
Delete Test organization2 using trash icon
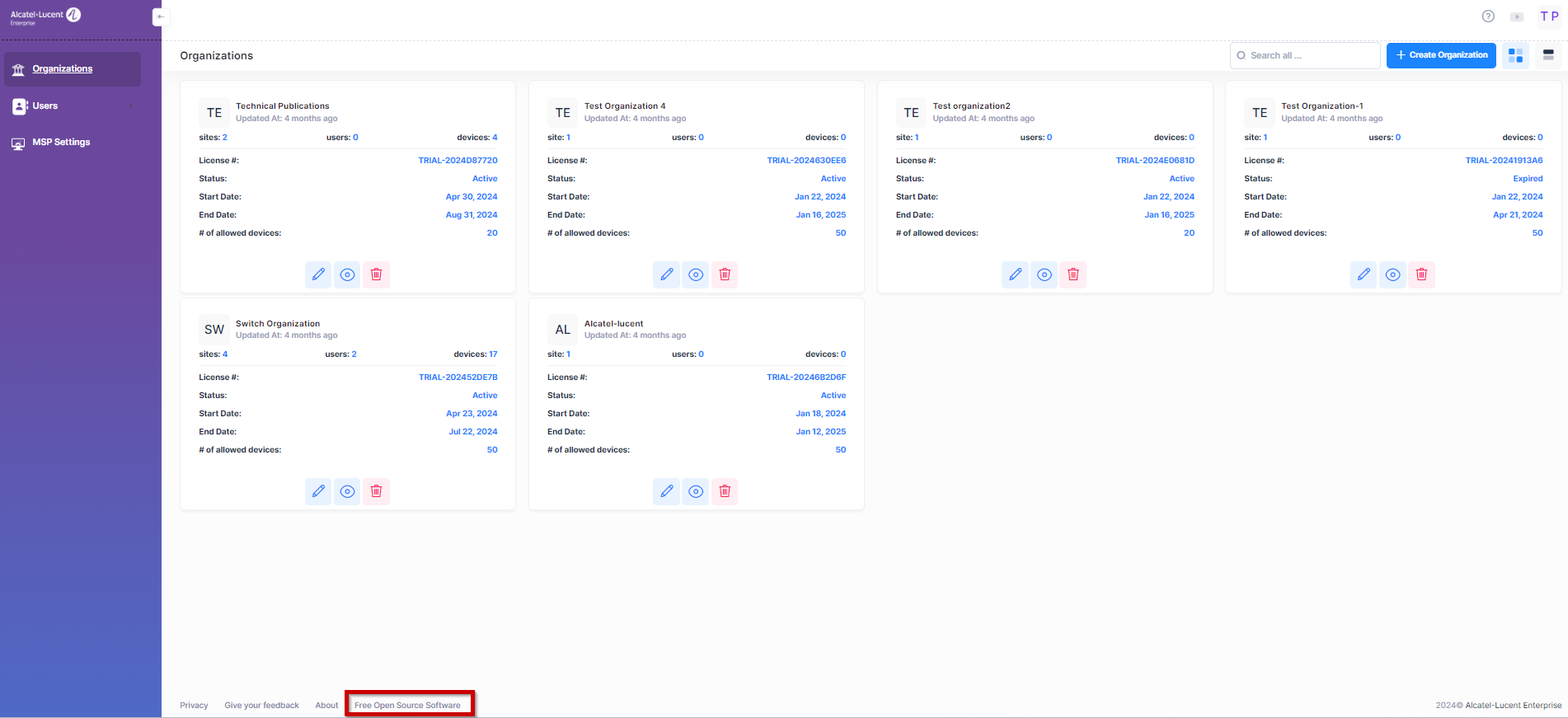click(x=1073, y=275)
